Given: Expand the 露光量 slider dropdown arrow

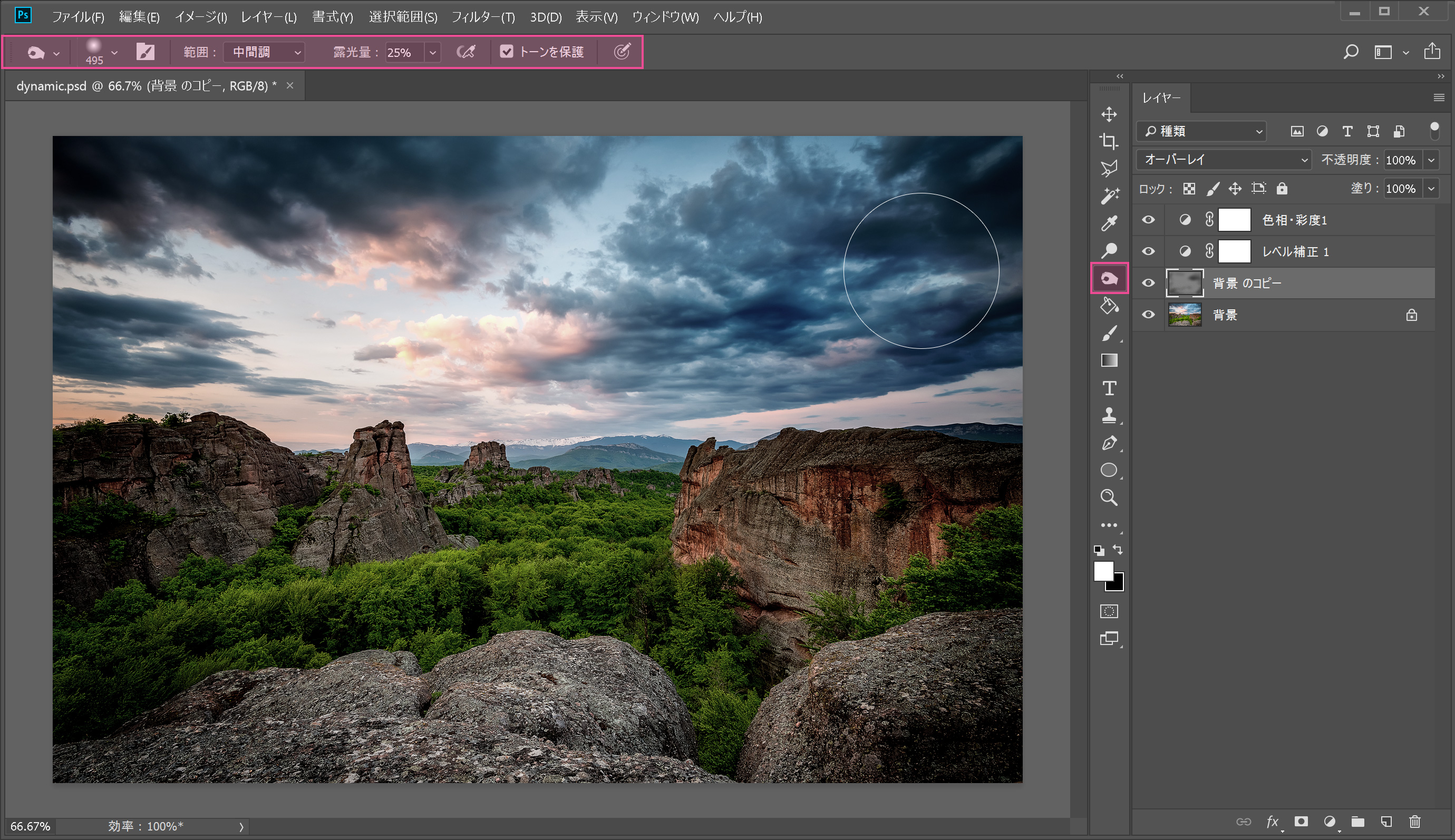Looking at the screenshot, I should click(x=433, y=53).
